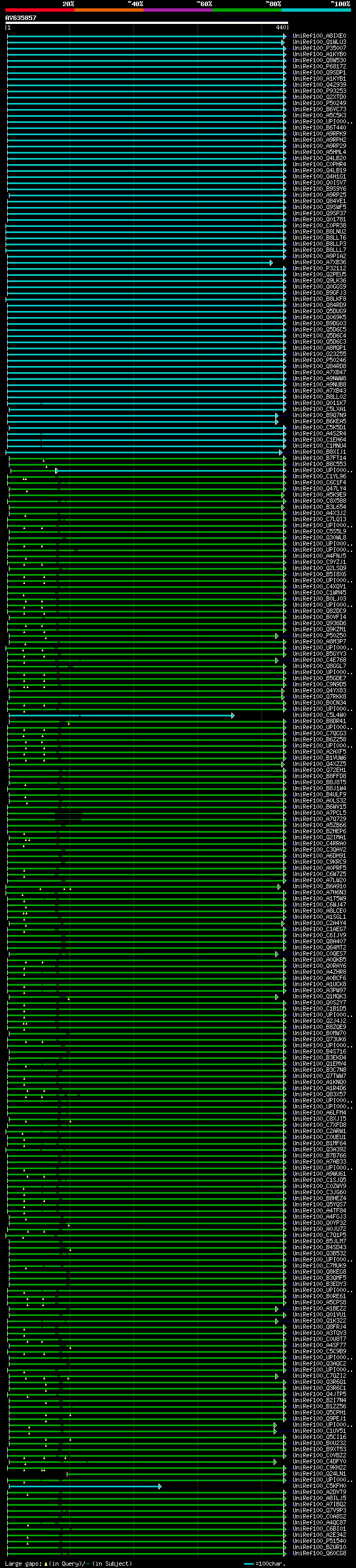Select the label UniRef100_A5C5K3

319,115
